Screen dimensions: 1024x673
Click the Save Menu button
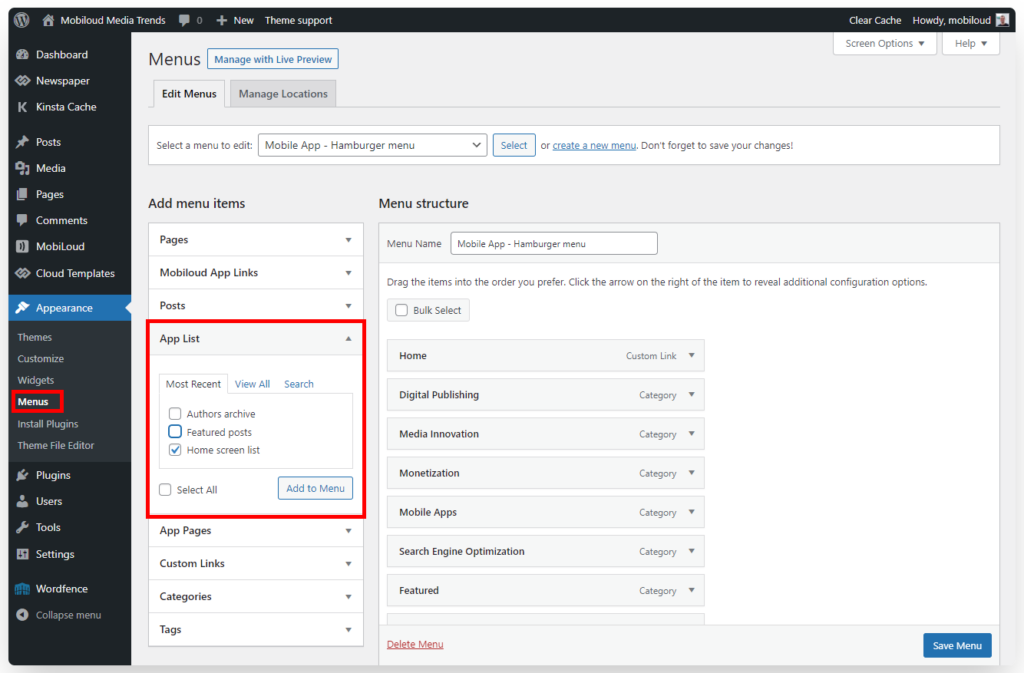click(957, 645)
